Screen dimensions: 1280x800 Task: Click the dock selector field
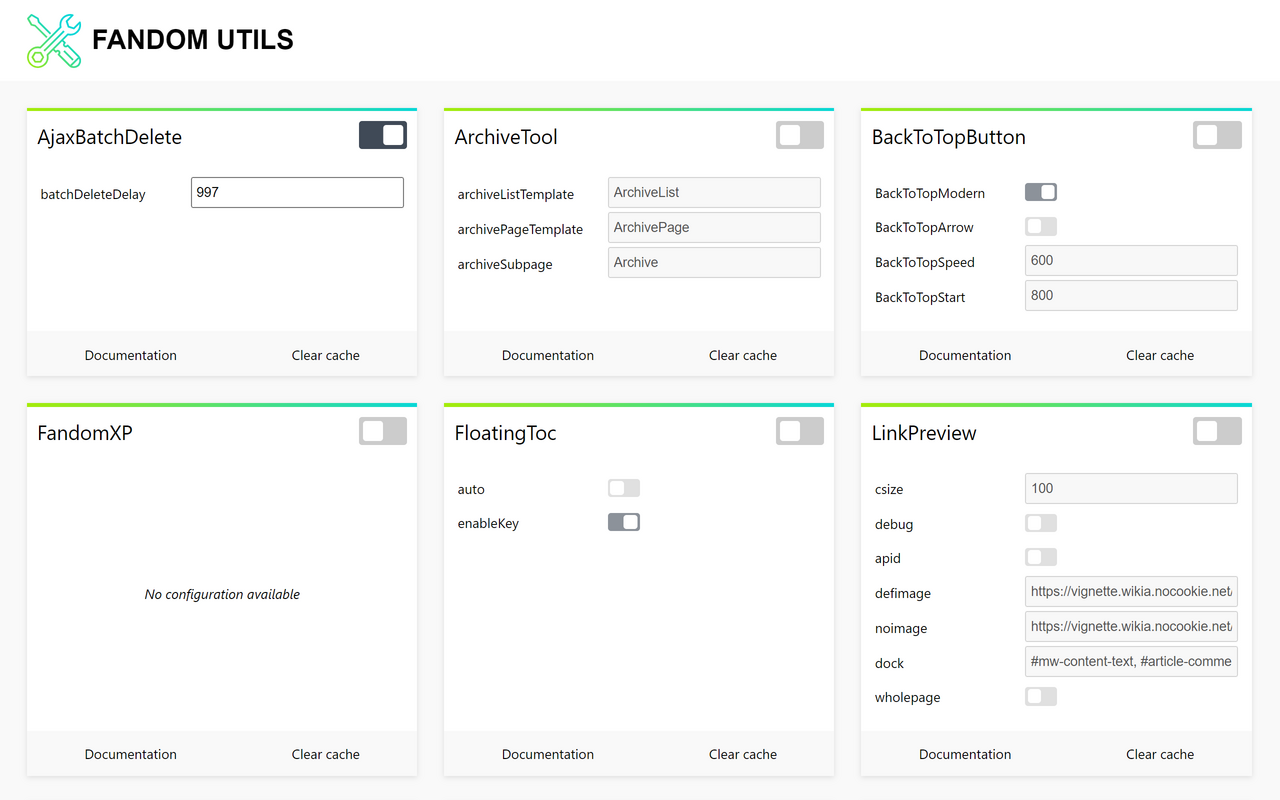click(x=1131, y=661)
